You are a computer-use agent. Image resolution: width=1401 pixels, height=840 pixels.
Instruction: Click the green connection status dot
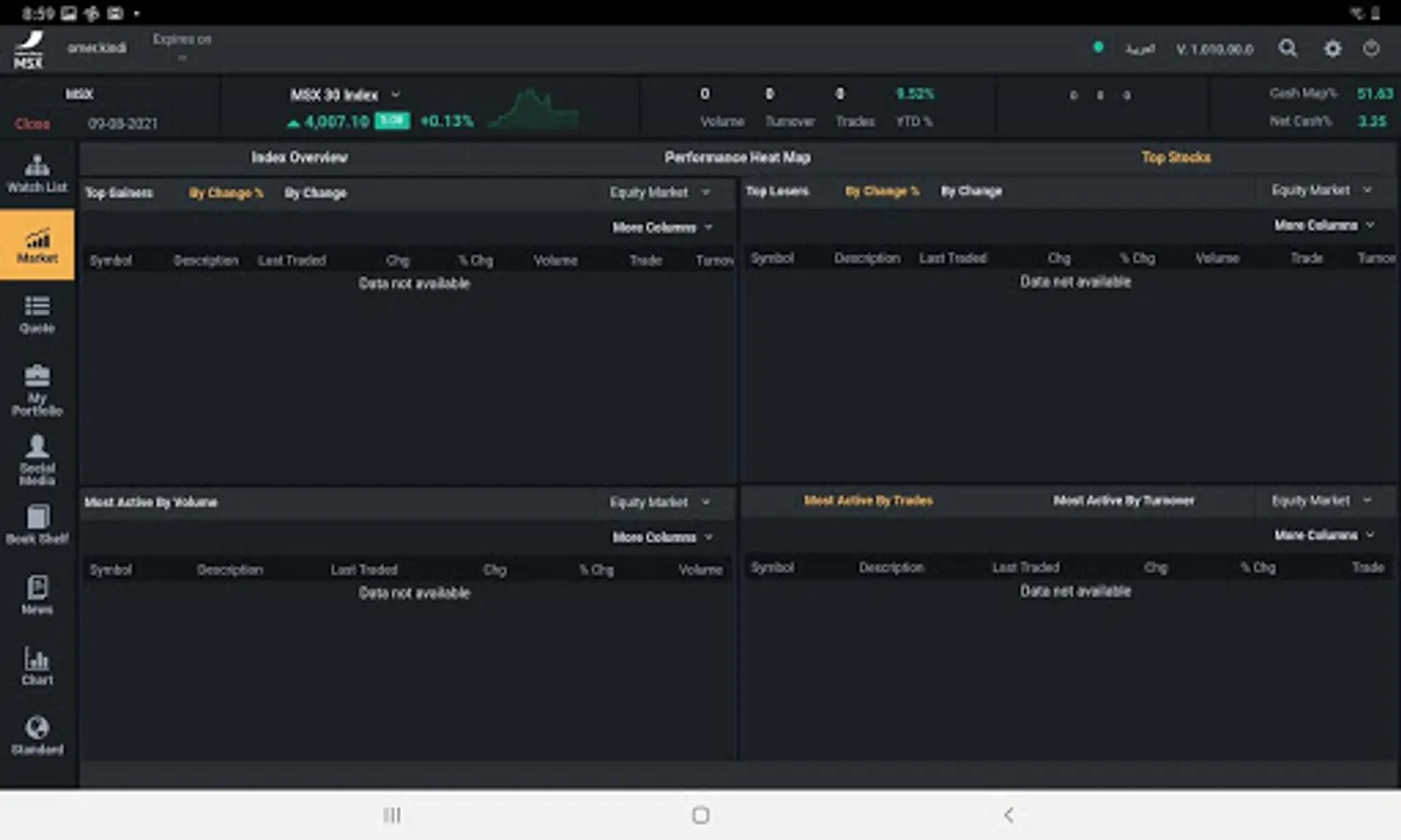point(1099,47)
